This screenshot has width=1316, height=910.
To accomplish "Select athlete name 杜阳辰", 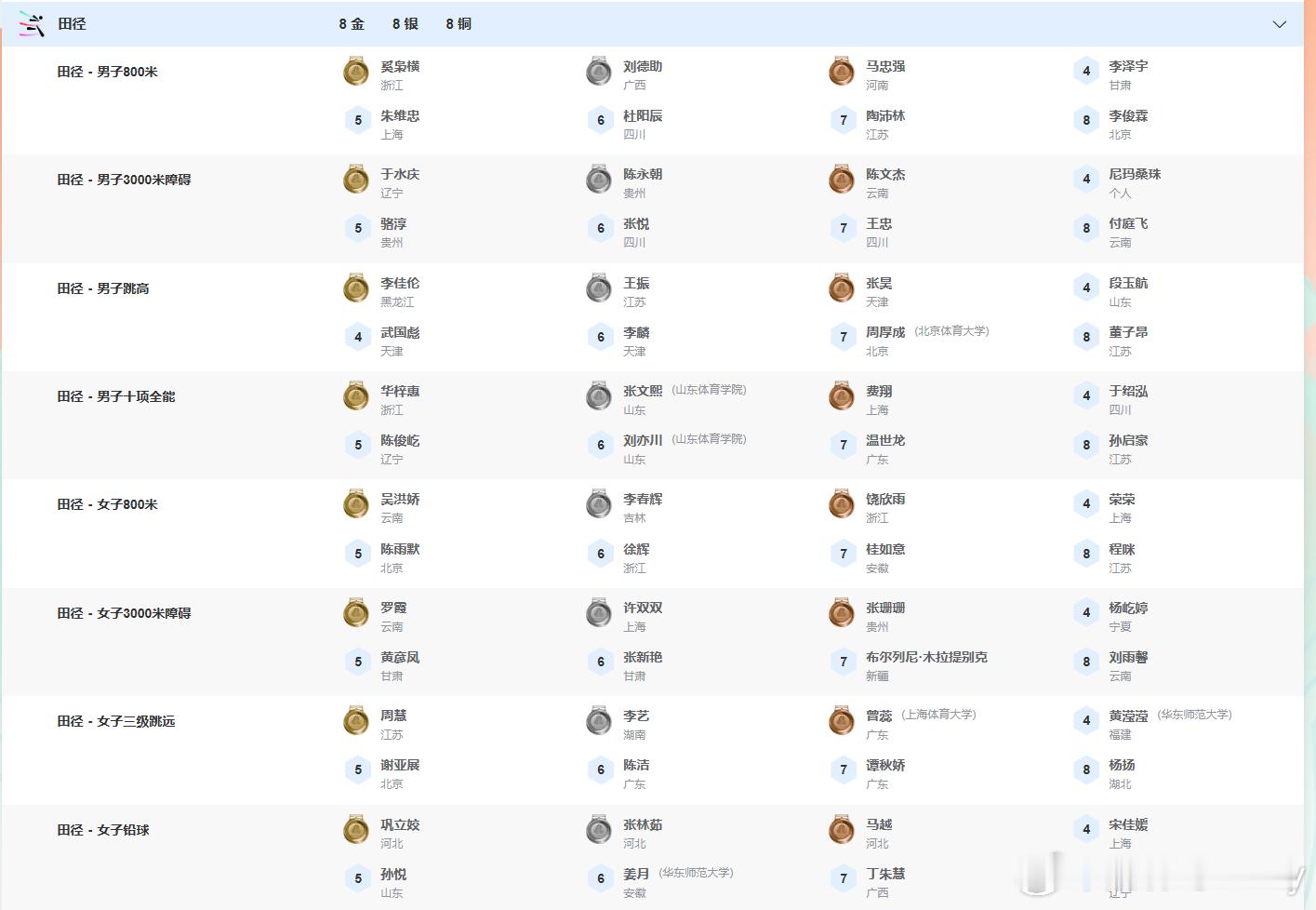I will coord(643,115).
